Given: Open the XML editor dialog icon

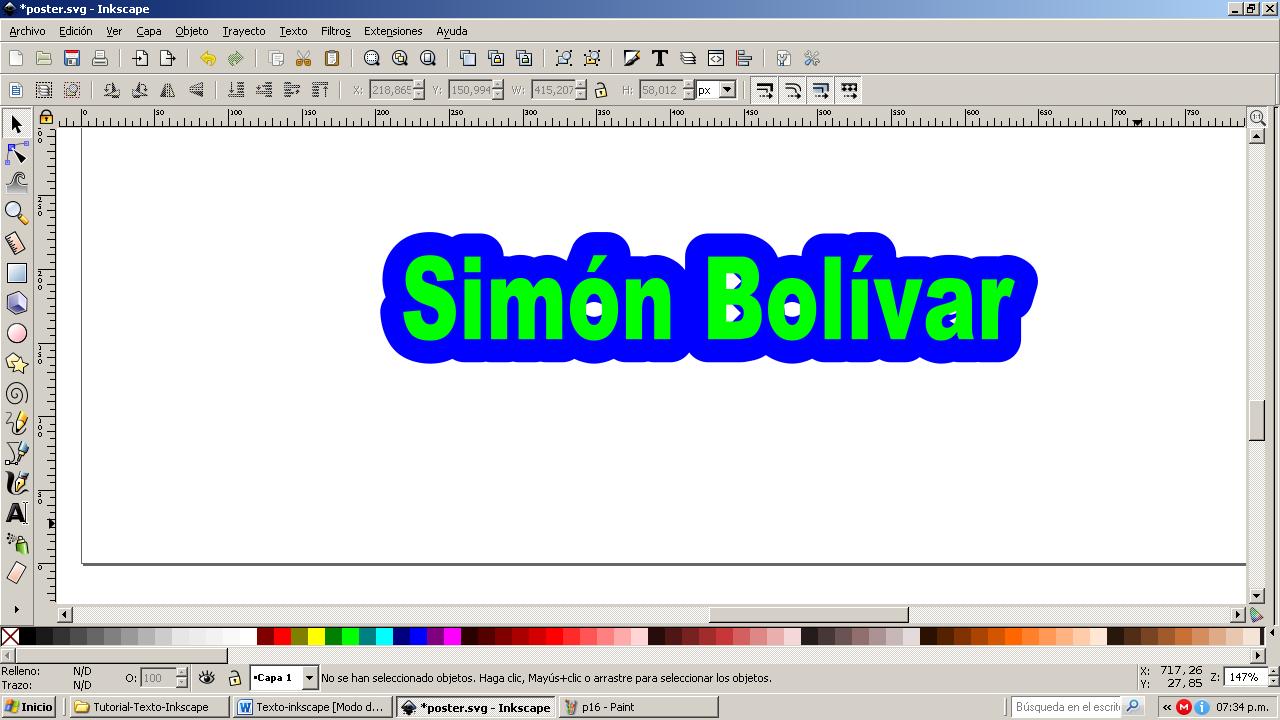Looking at the screenshot, I should coord(716,59).
